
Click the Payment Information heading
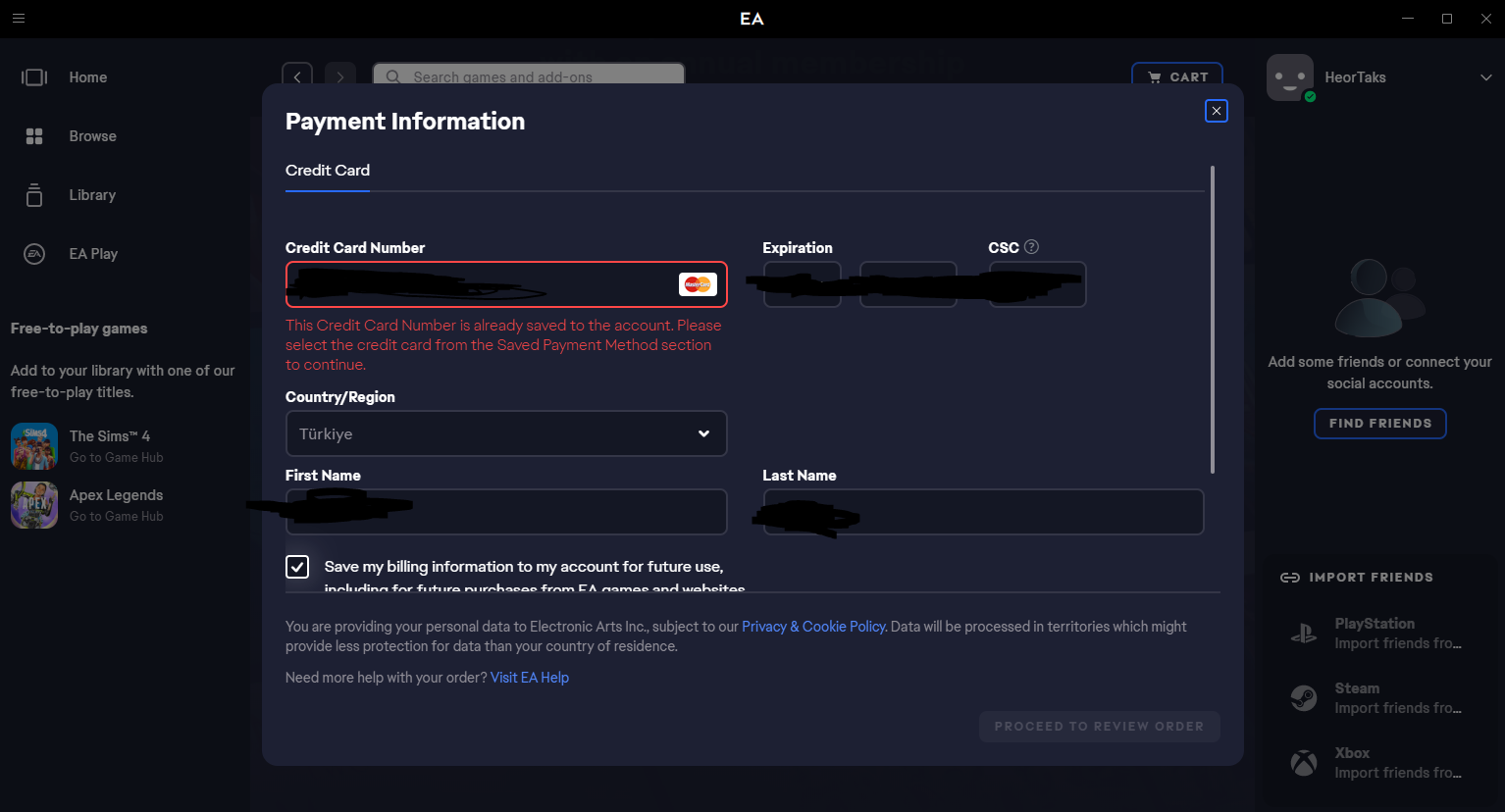pos(405,122)
